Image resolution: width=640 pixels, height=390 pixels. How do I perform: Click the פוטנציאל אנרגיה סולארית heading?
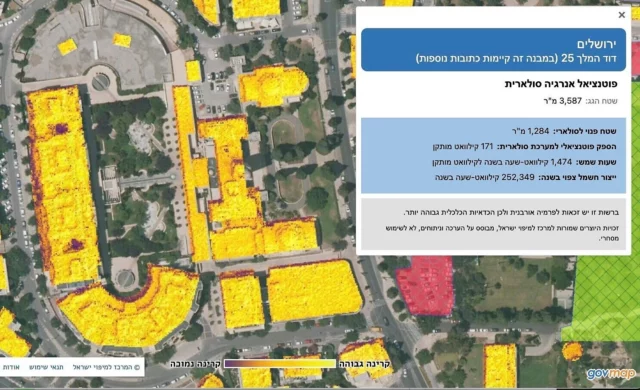pos(561,84)
